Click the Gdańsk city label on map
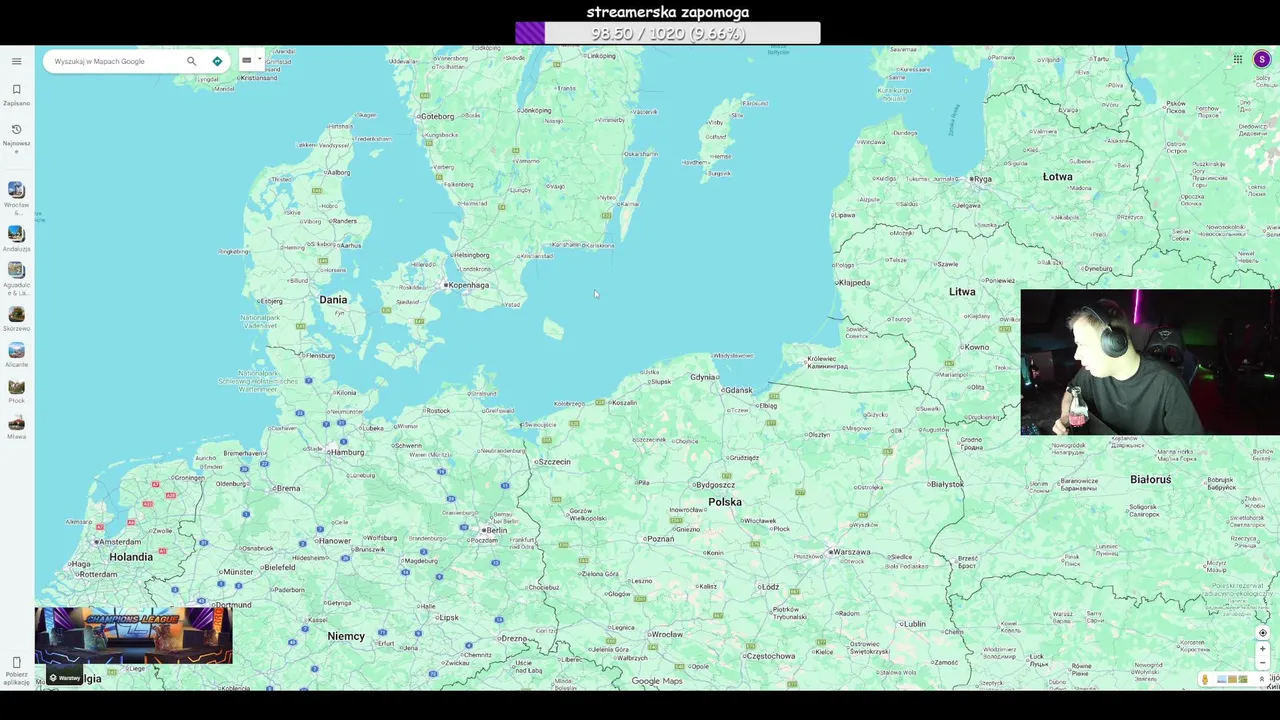 click(738, 390)
